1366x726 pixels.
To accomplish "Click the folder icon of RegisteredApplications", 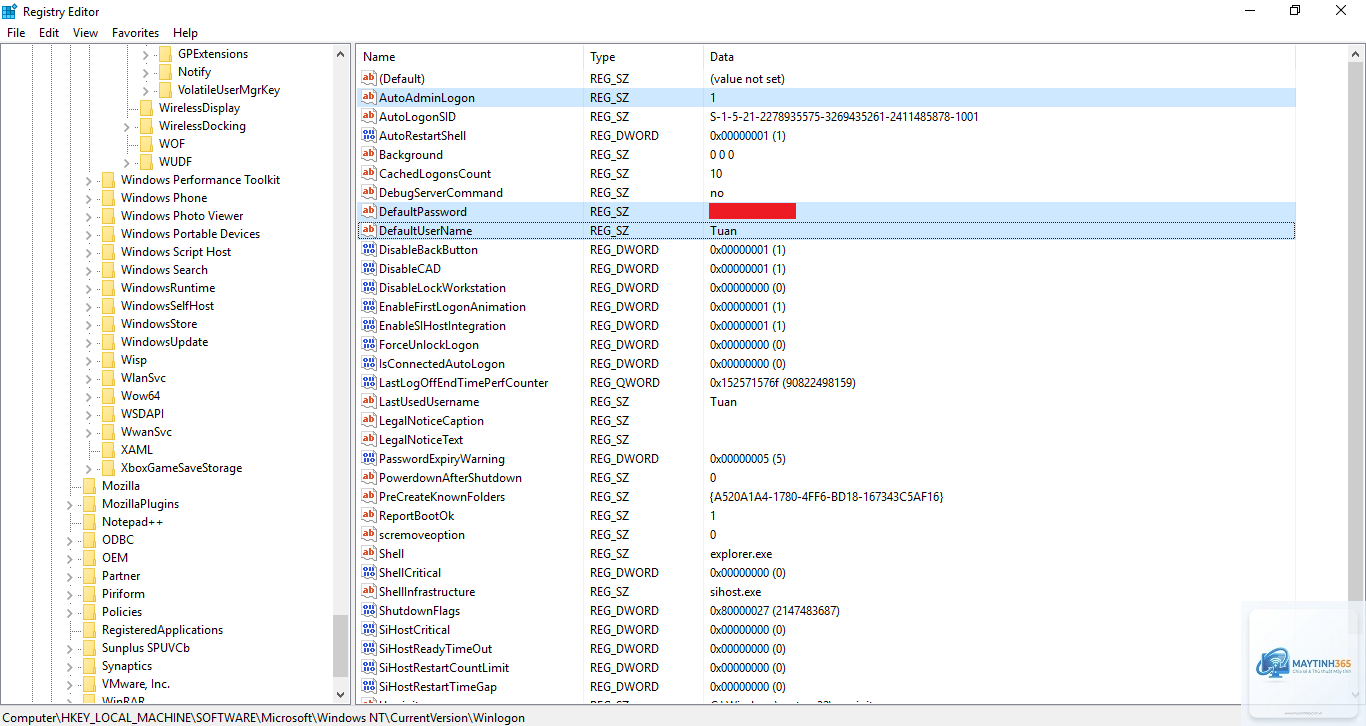I will [89, 630].
